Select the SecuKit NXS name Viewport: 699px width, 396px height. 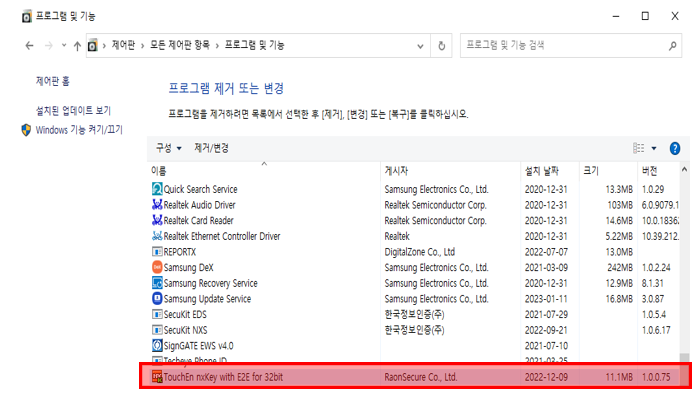(185, 330)
